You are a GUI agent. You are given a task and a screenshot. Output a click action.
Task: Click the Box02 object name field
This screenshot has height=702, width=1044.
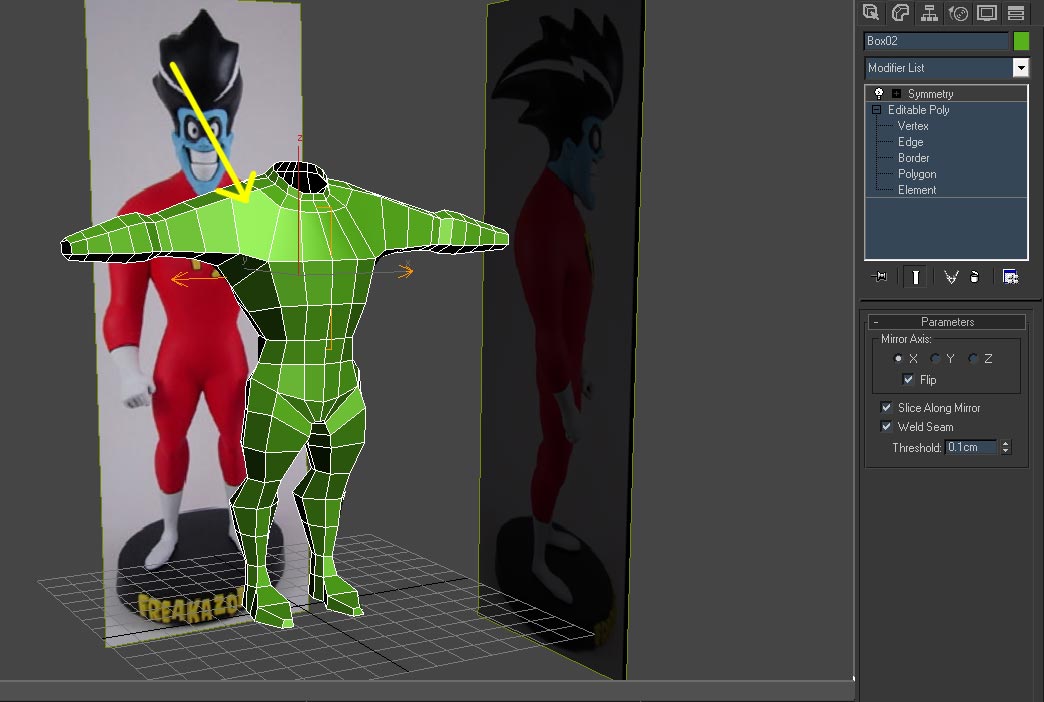coord(935,41)
